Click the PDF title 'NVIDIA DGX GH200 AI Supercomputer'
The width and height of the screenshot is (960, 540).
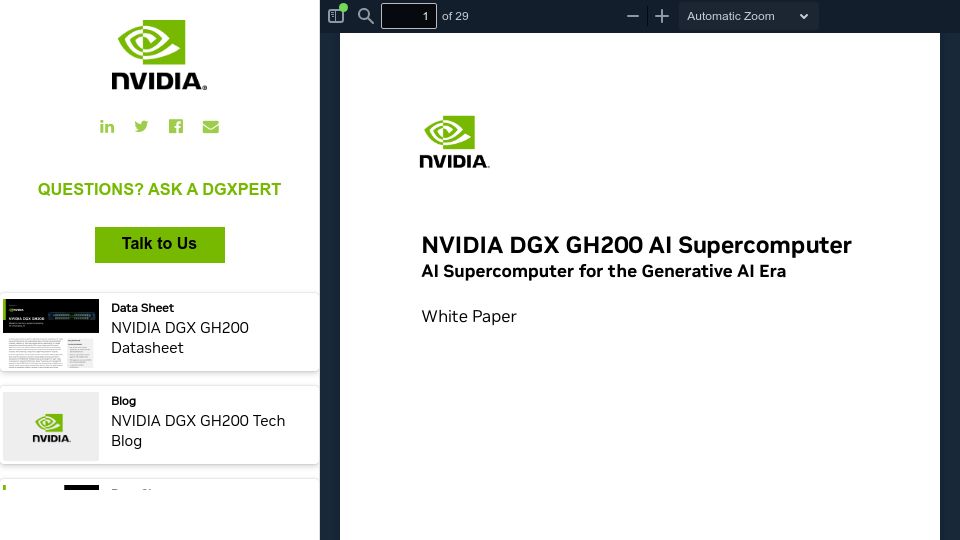click(x=636, y=245)
